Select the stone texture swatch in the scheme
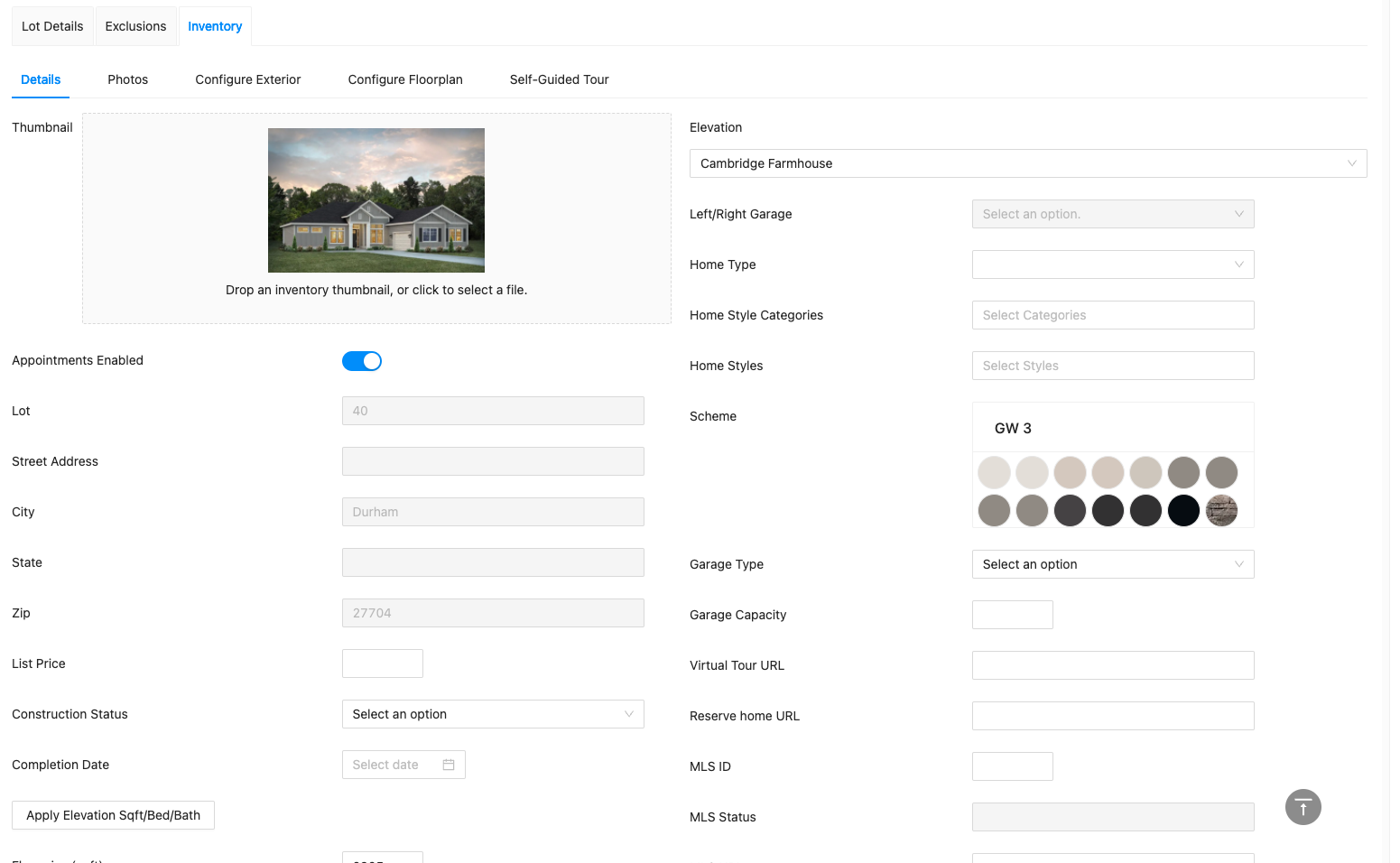The width and height of the screenshot is (1400, 863). pyautogui.click(x=1221, y=510)
